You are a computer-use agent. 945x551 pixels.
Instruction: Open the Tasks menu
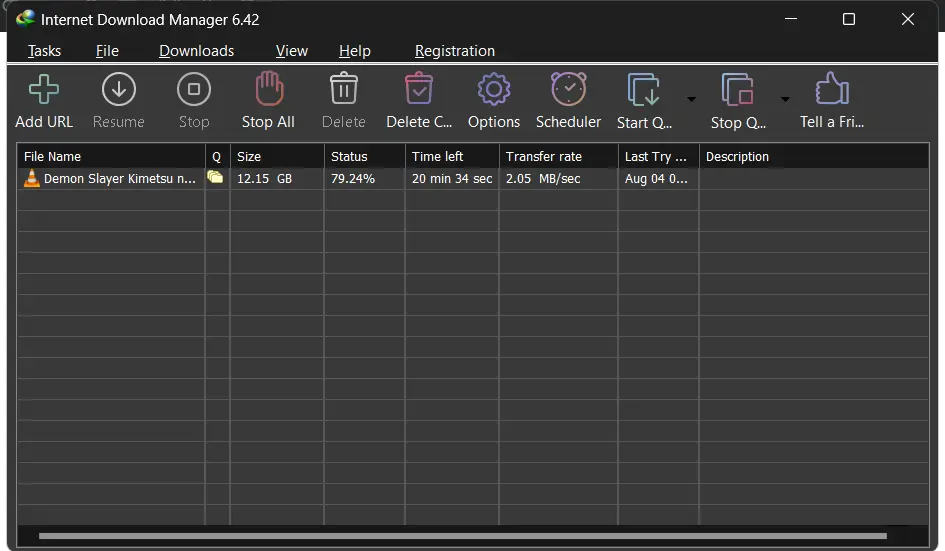[x=44, y=51]
